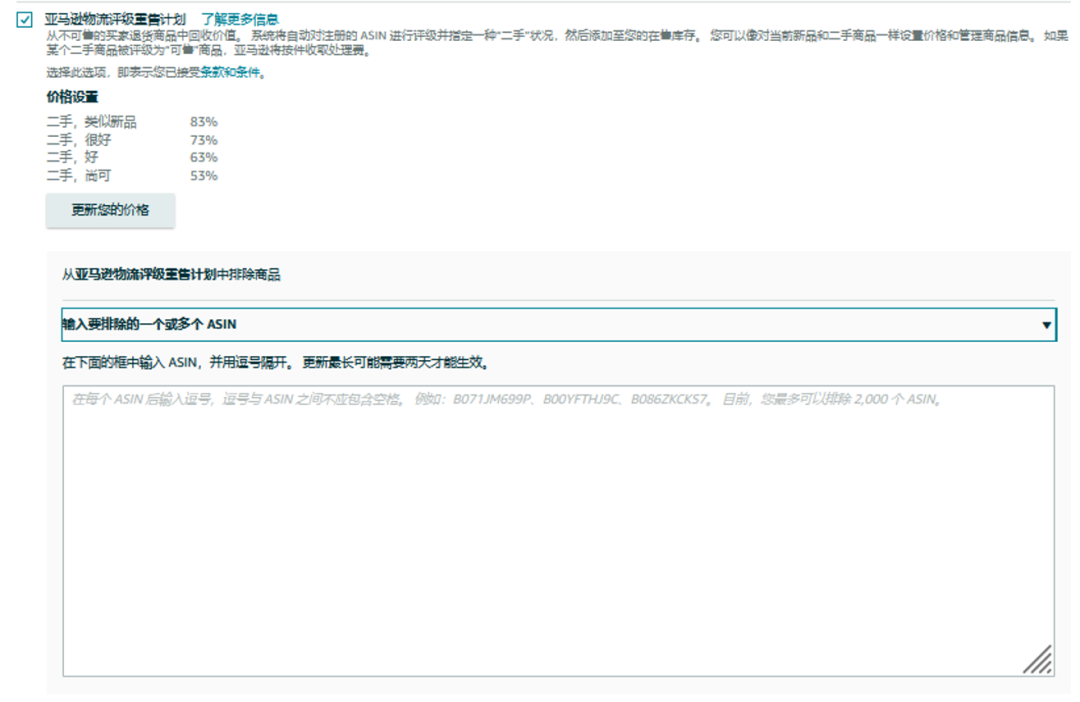Viewport: 1080px width, 702px height.
Task: Click the 83% price value
Action: tap(203, 122)
